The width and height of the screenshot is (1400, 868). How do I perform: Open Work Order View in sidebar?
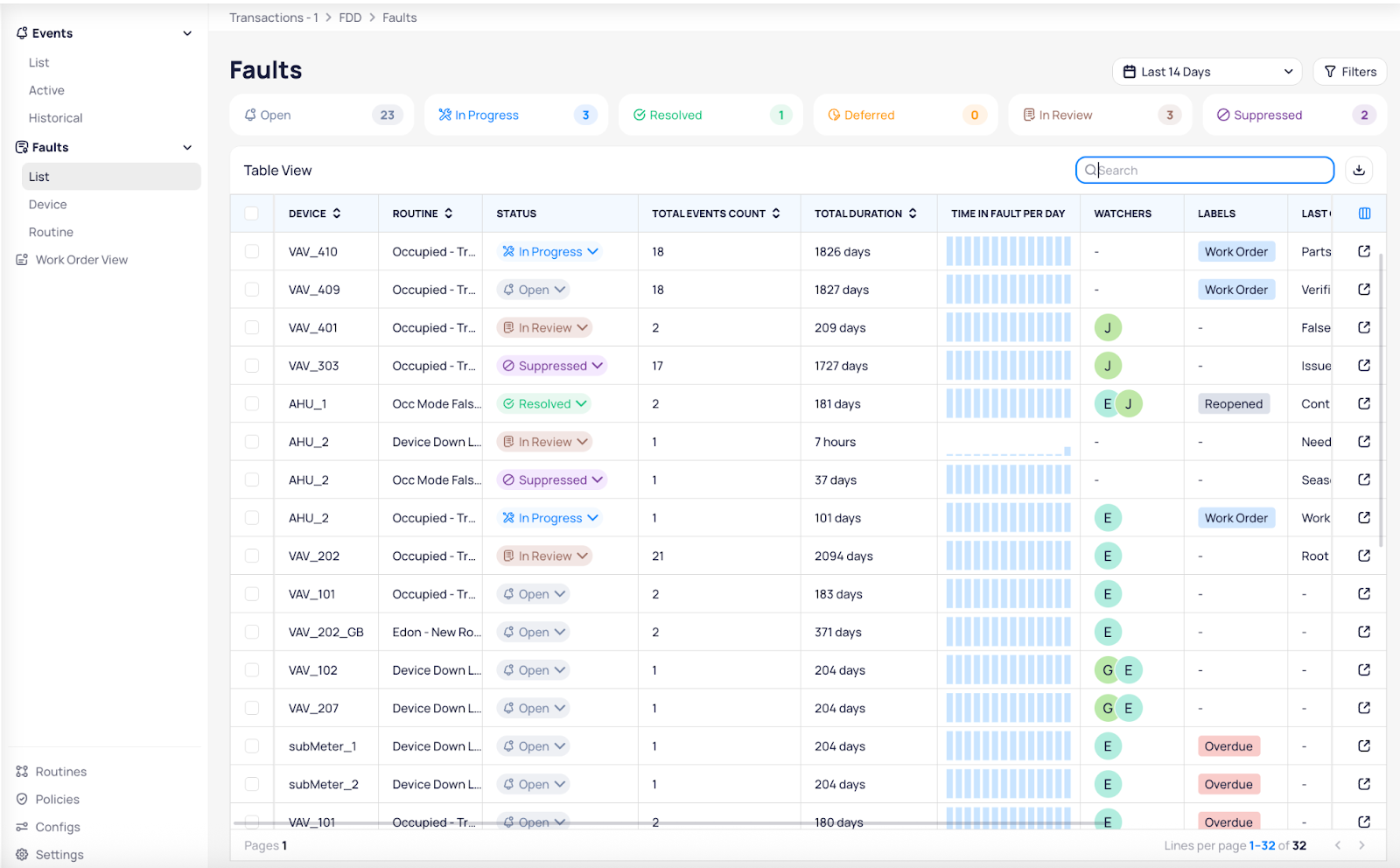coord(81,260)
